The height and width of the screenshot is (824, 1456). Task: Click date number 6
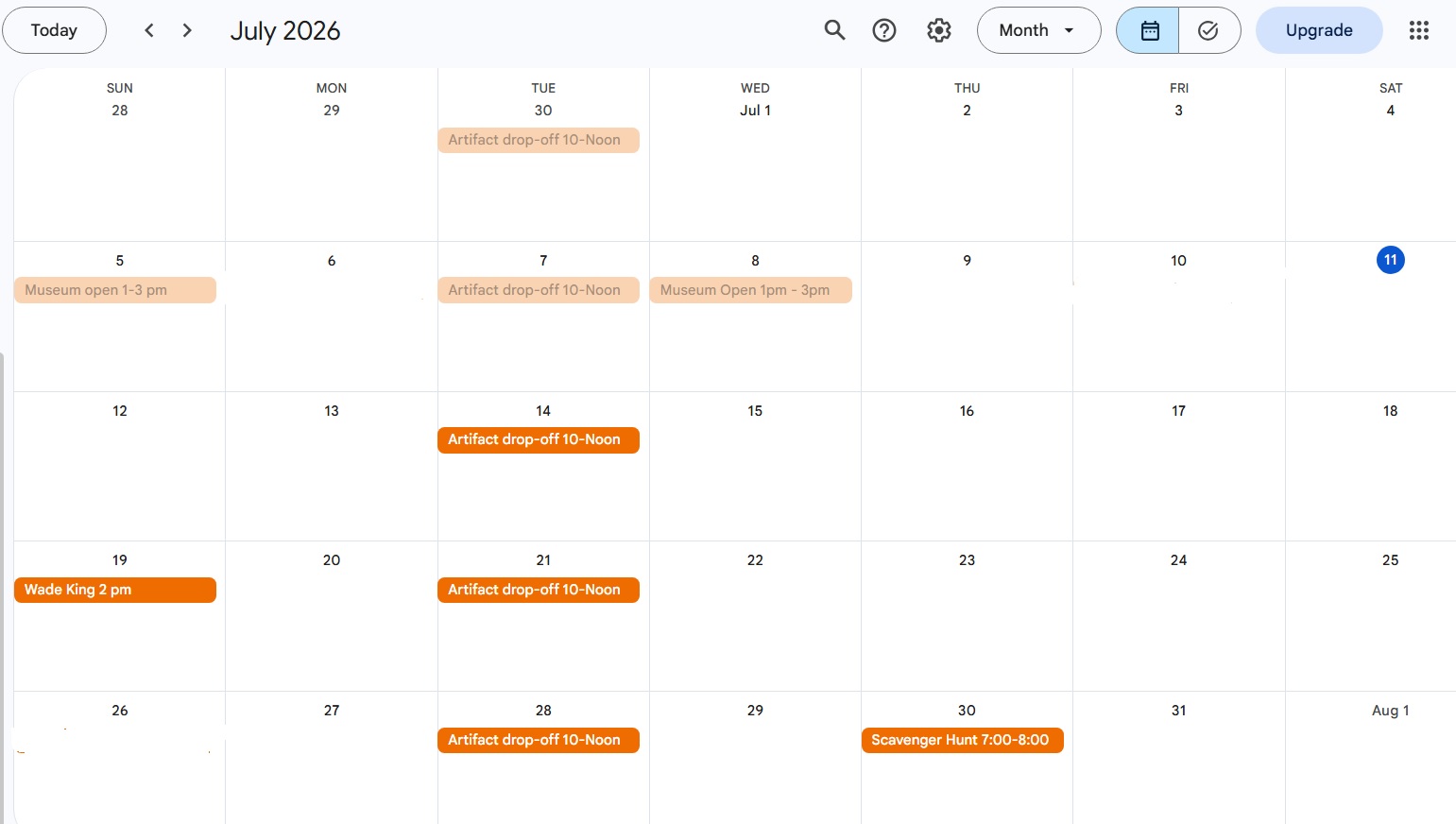332,261
